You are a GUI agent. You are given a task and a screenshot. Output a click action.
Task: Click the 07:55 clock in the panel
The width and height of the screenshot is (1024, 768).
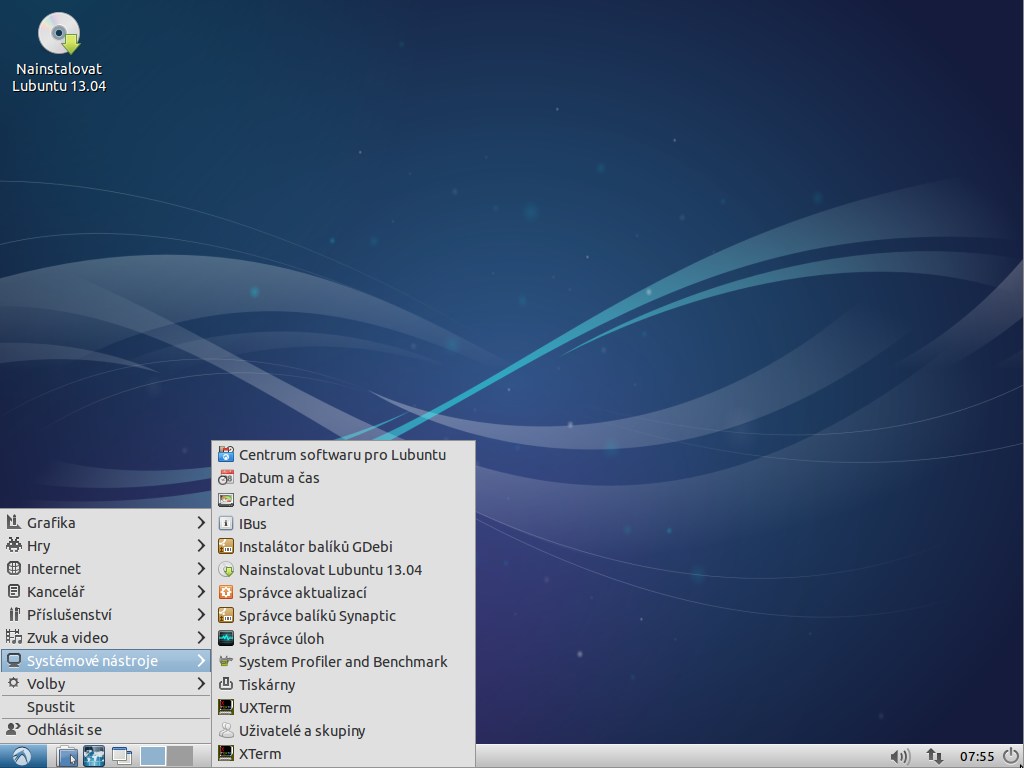pos(977,756)
